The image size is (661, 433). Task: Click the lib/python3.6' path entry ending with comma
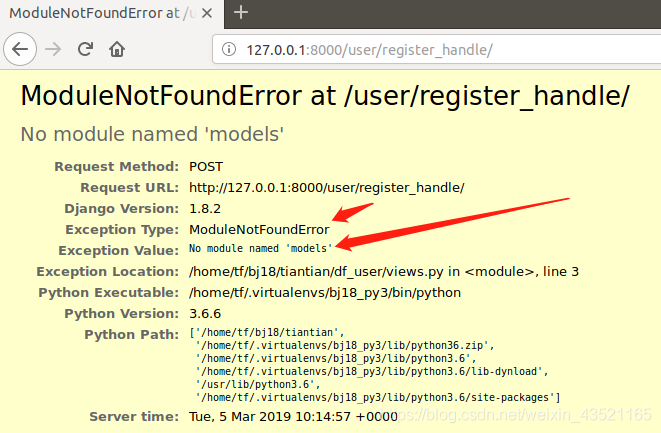pos(336,358)
